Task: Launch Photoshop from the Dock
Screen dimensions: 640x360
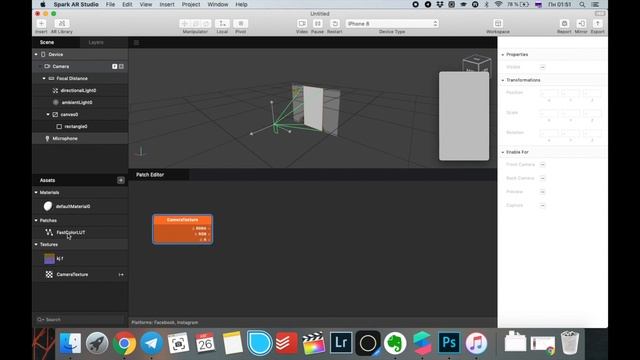Action: (x=449, y=343)
